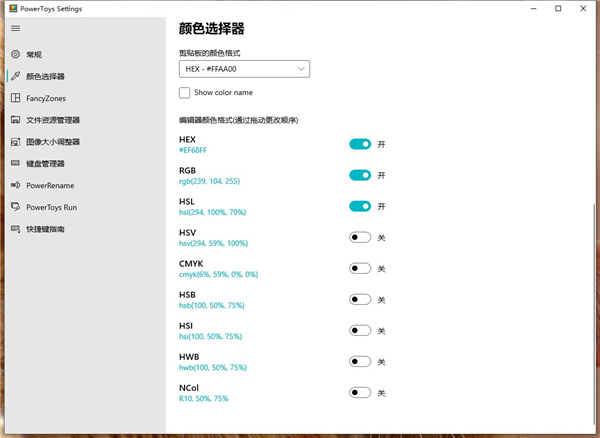Enable the HSB format toggle

click(x=360, y=299)
